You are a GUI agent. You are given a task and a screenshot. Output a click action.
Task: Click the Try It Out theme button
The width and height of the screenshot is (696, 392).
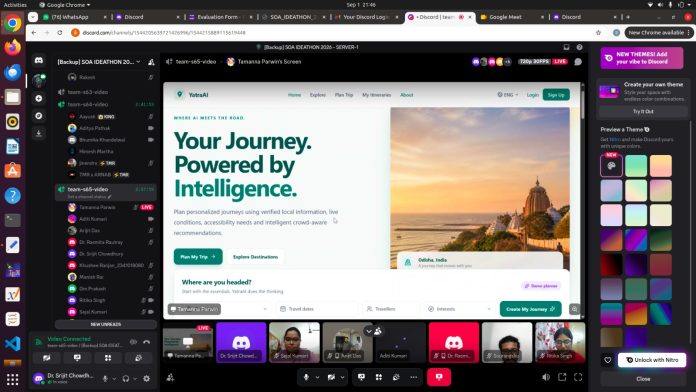click(x=643, y=111)
